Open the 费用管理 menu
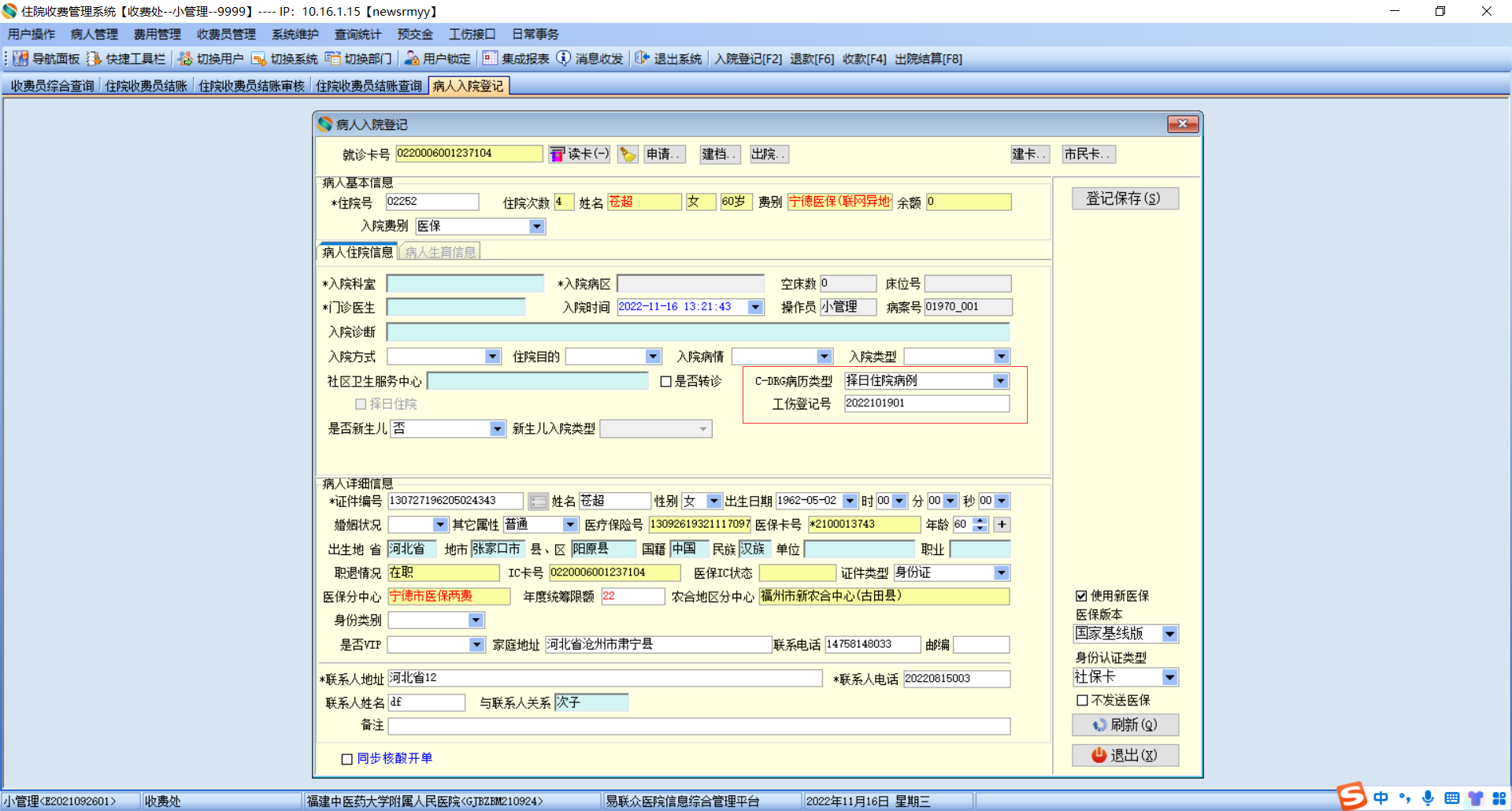Viewport: 1512px width, 811px height. 157,35
